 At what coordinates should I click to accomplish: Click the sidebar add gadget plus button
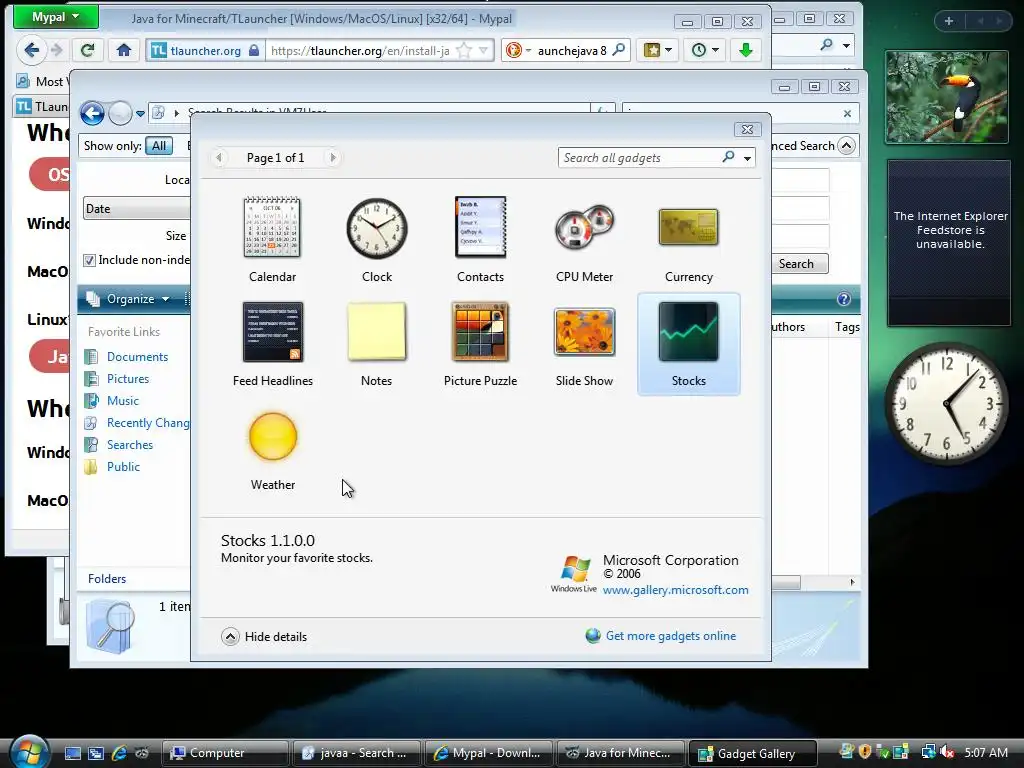click(948, 21)
